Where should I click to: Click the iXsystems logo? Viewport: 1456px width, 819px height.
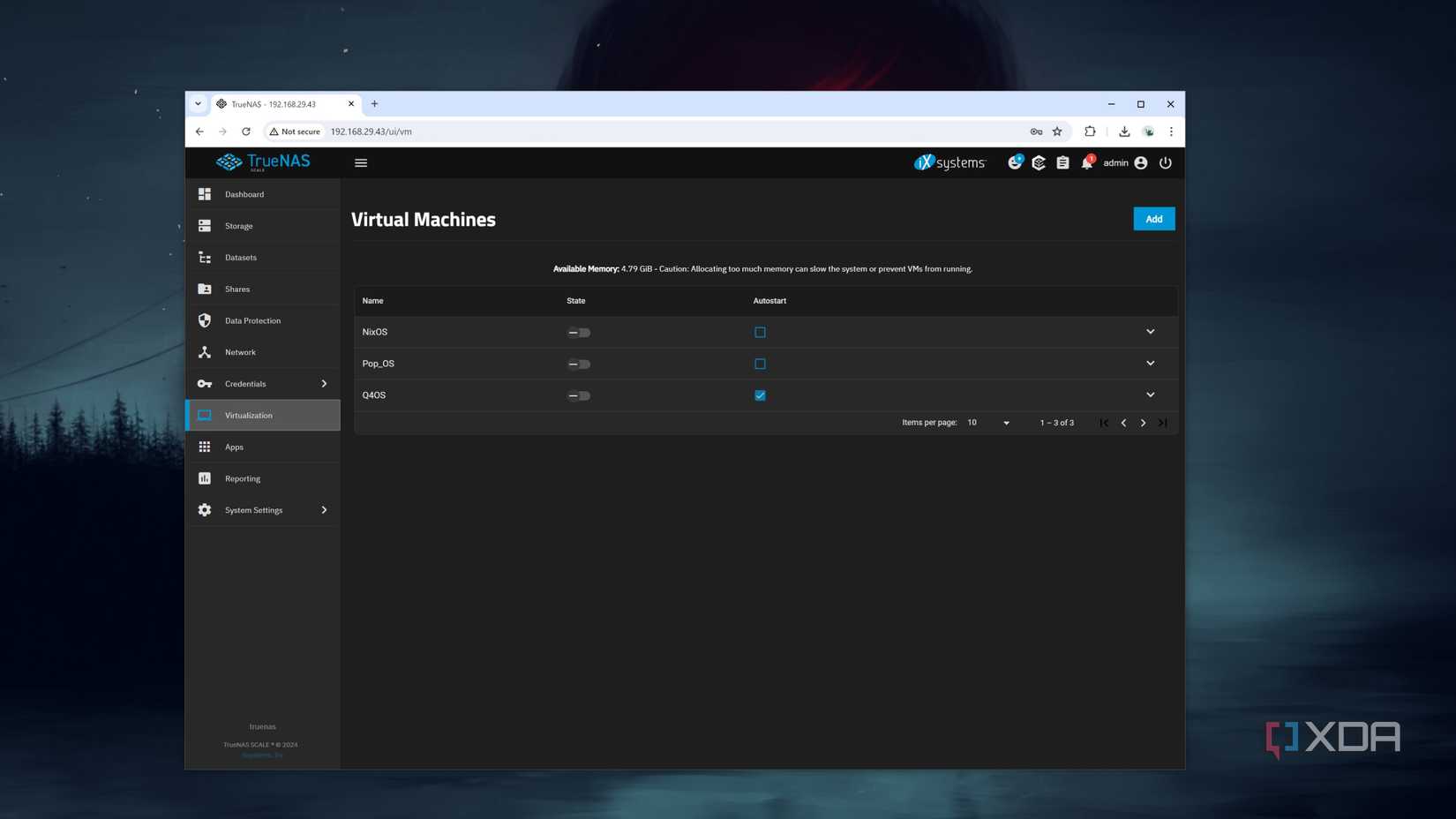[x=949, y=163]
